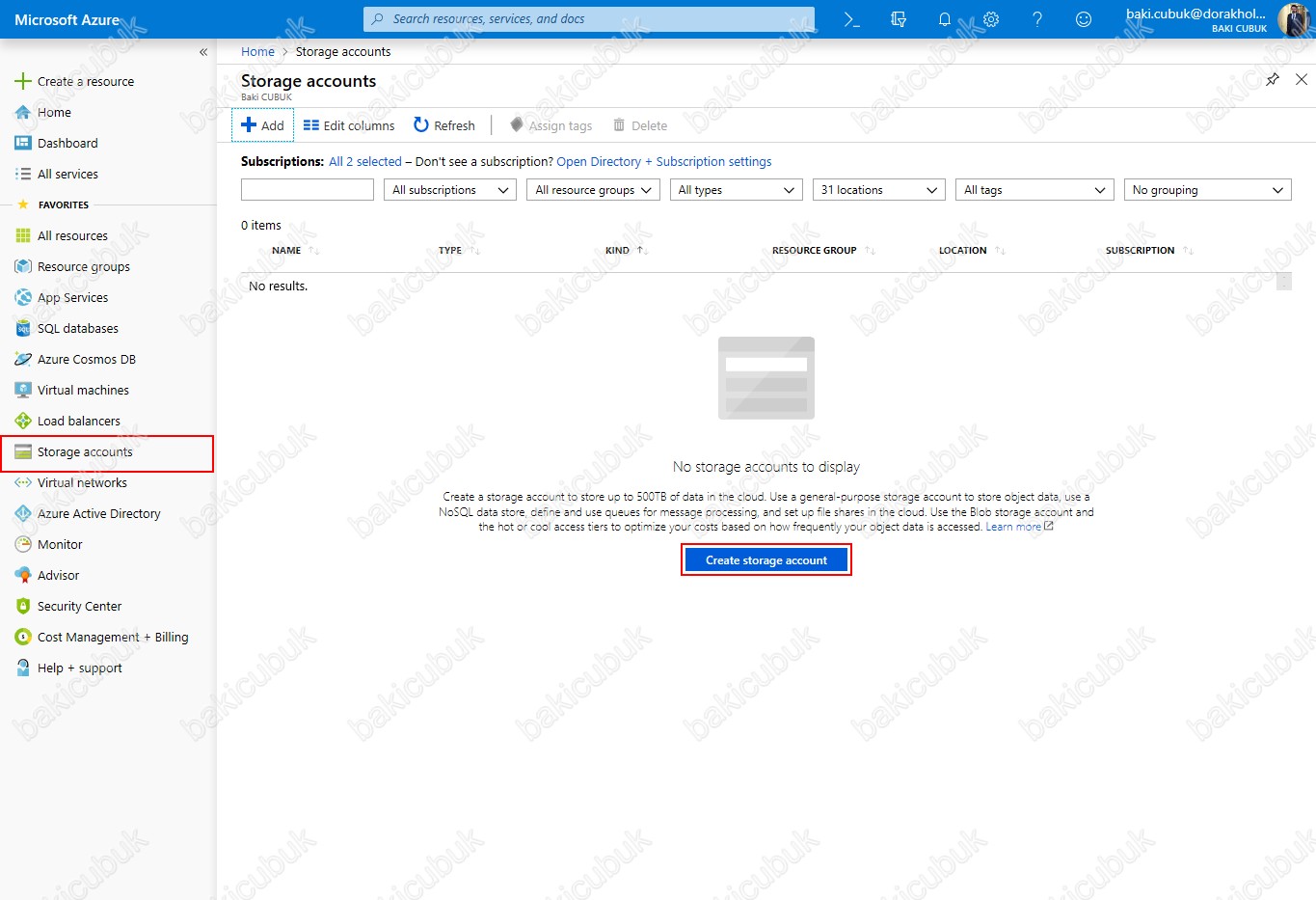1316x900 pixels.
Task: Pin the Storage accounts blade
Action: pyautogui.click(x=1273, y=79)
